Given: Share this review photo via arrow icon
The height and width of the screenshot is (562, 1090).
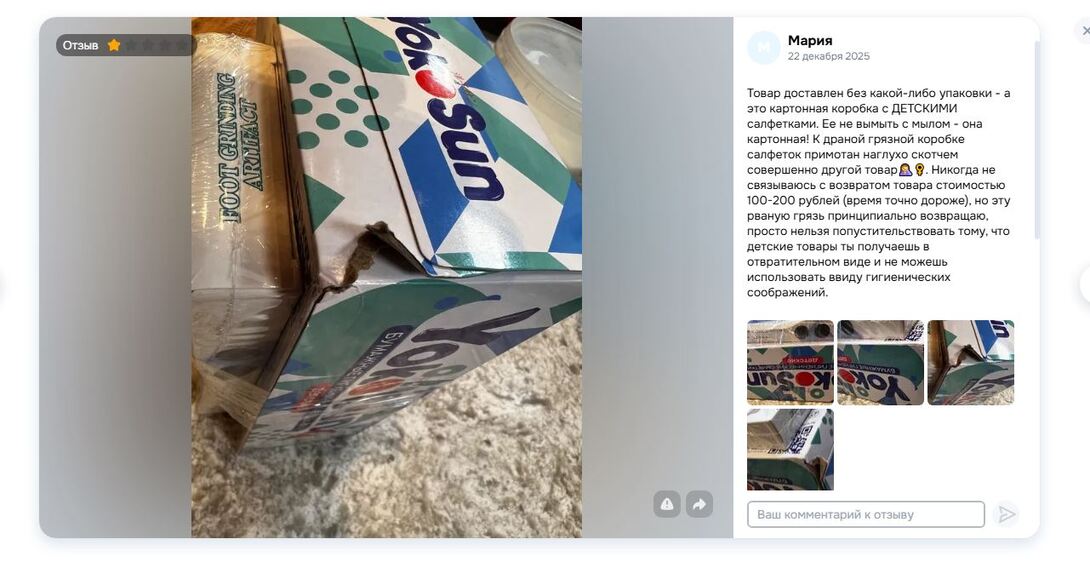Looking at the screenshot, I should [699, 504].
